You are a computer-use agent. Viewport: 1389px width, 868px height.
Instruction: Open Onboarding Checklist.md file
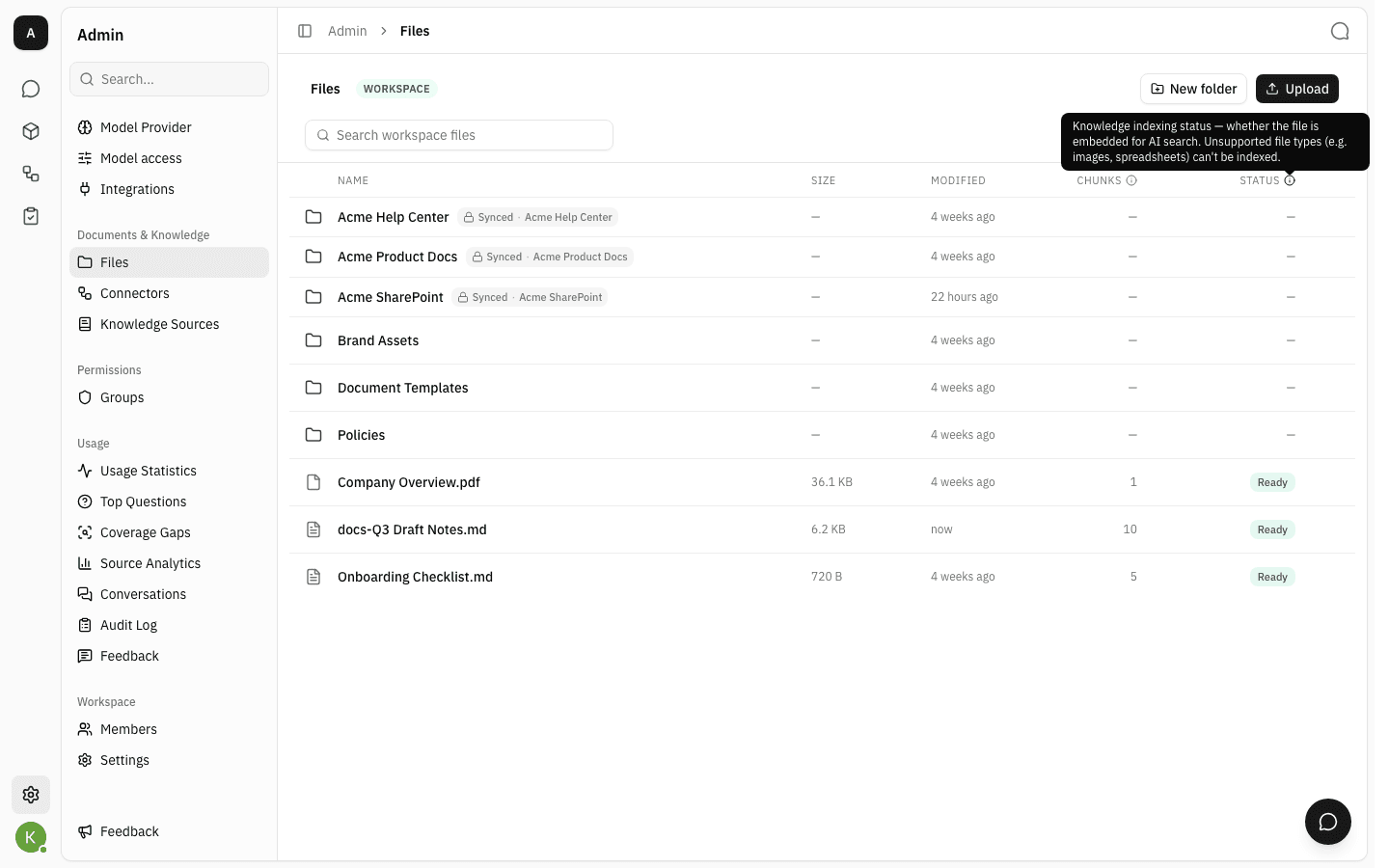(415, 577)
